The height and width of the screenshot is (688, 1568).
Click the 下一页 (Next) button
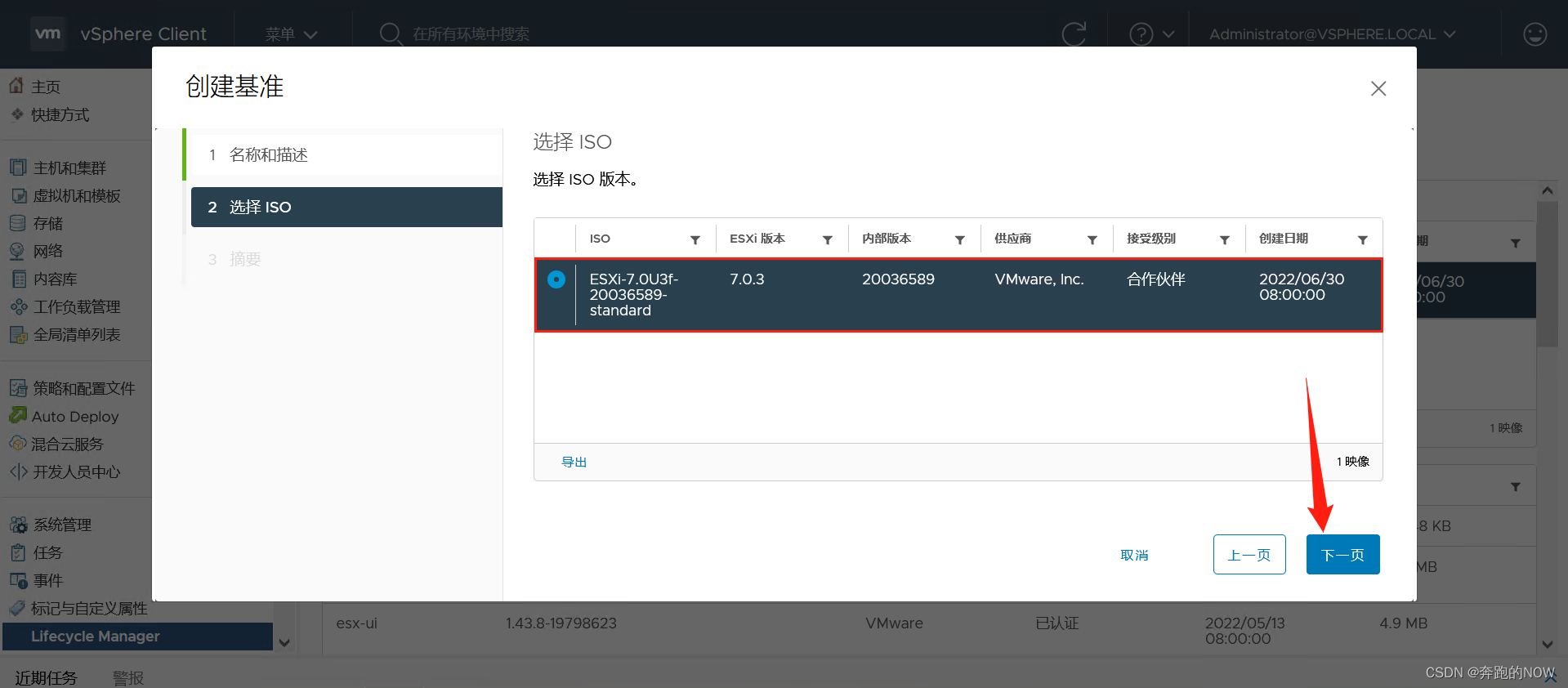(x=1342, y=555)
